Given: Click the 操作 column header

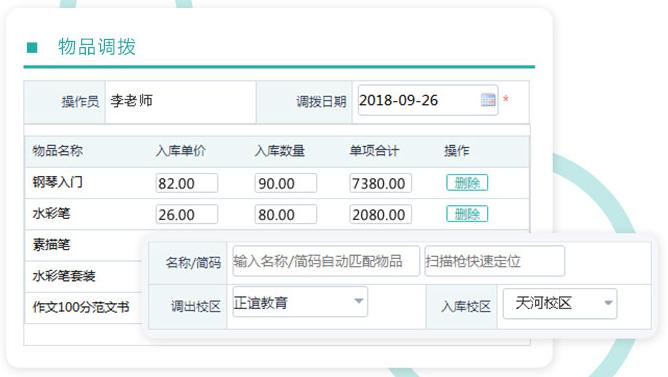Looking at the screenshot, I should pos(457,151).
